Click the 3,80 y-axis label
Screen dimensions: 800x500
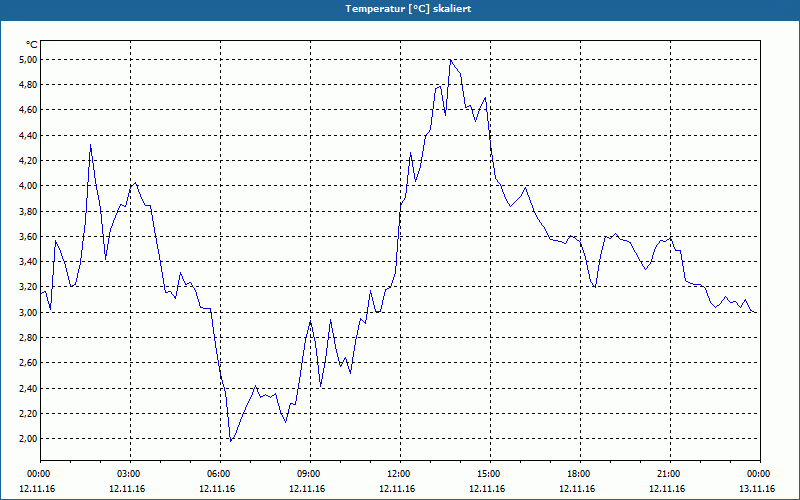[x=29, y=211]
